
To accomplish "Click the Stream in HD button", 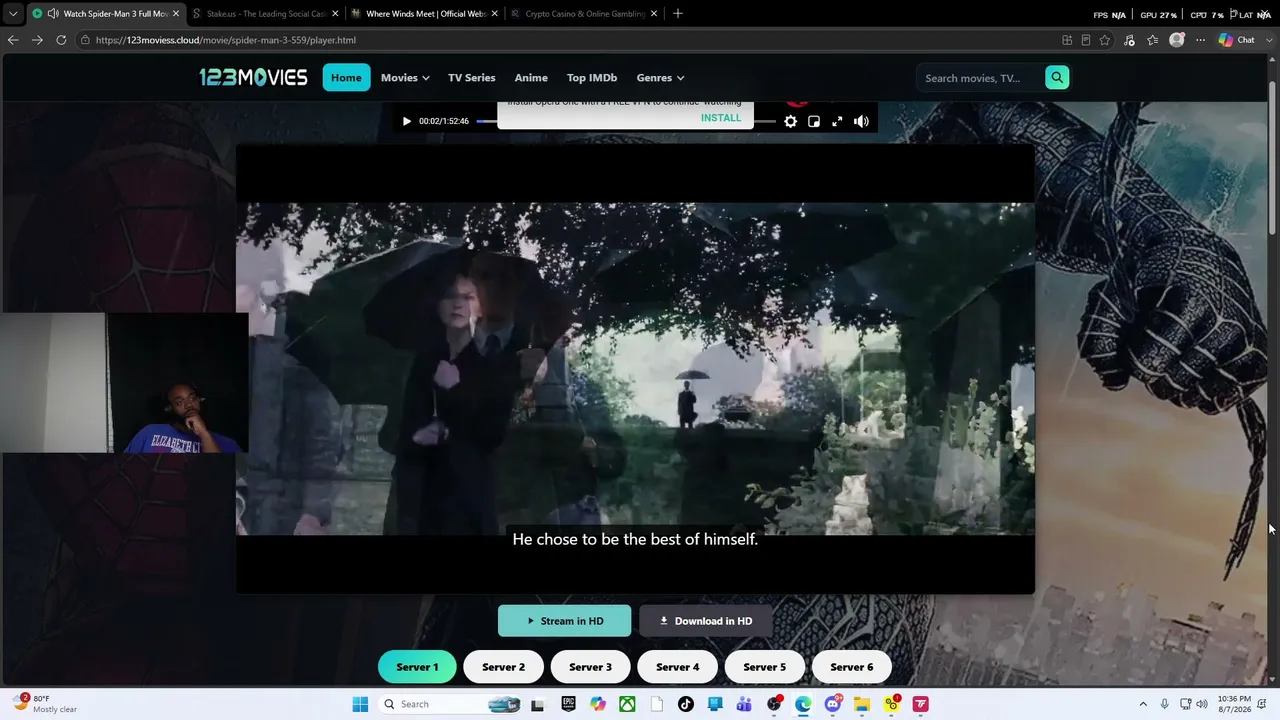I will 565,621.
